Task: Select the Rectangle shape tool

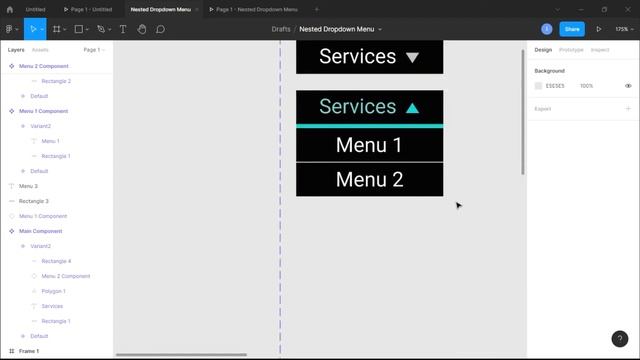Action: [x=78, y=29]
